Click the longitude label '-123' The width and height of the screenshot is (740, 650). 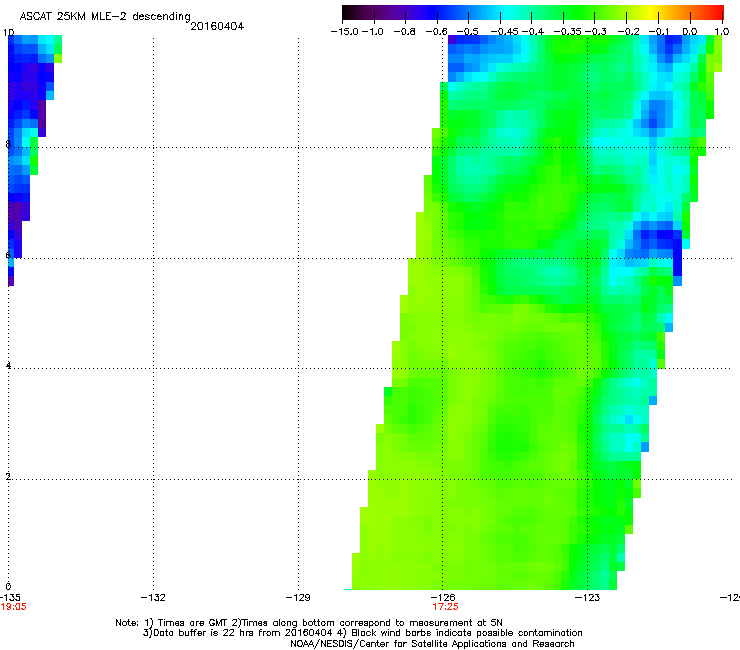588,598
